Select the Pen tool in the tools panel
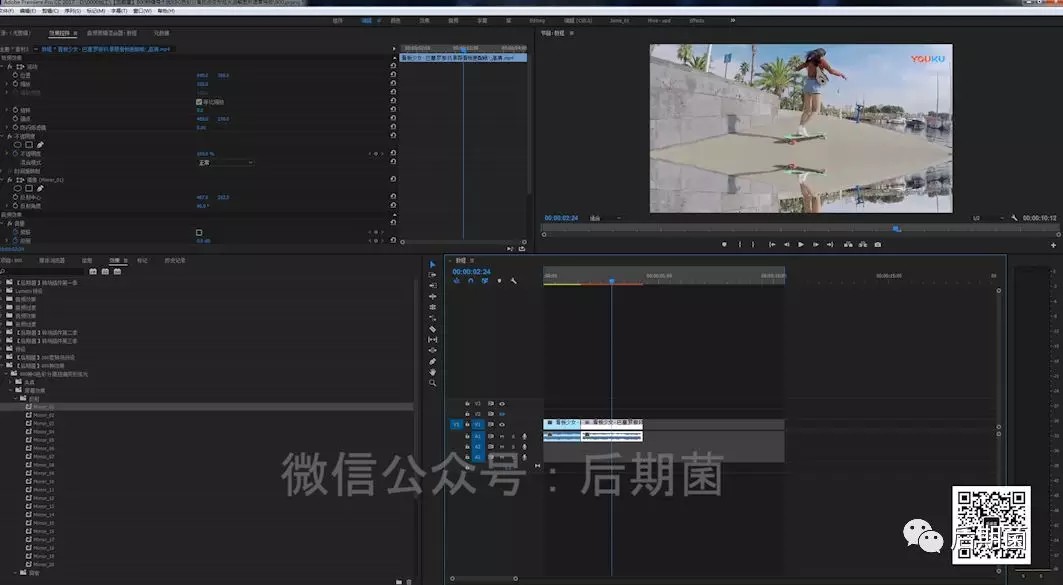The width and height of the screenshot is (1063, 585). 433,361
